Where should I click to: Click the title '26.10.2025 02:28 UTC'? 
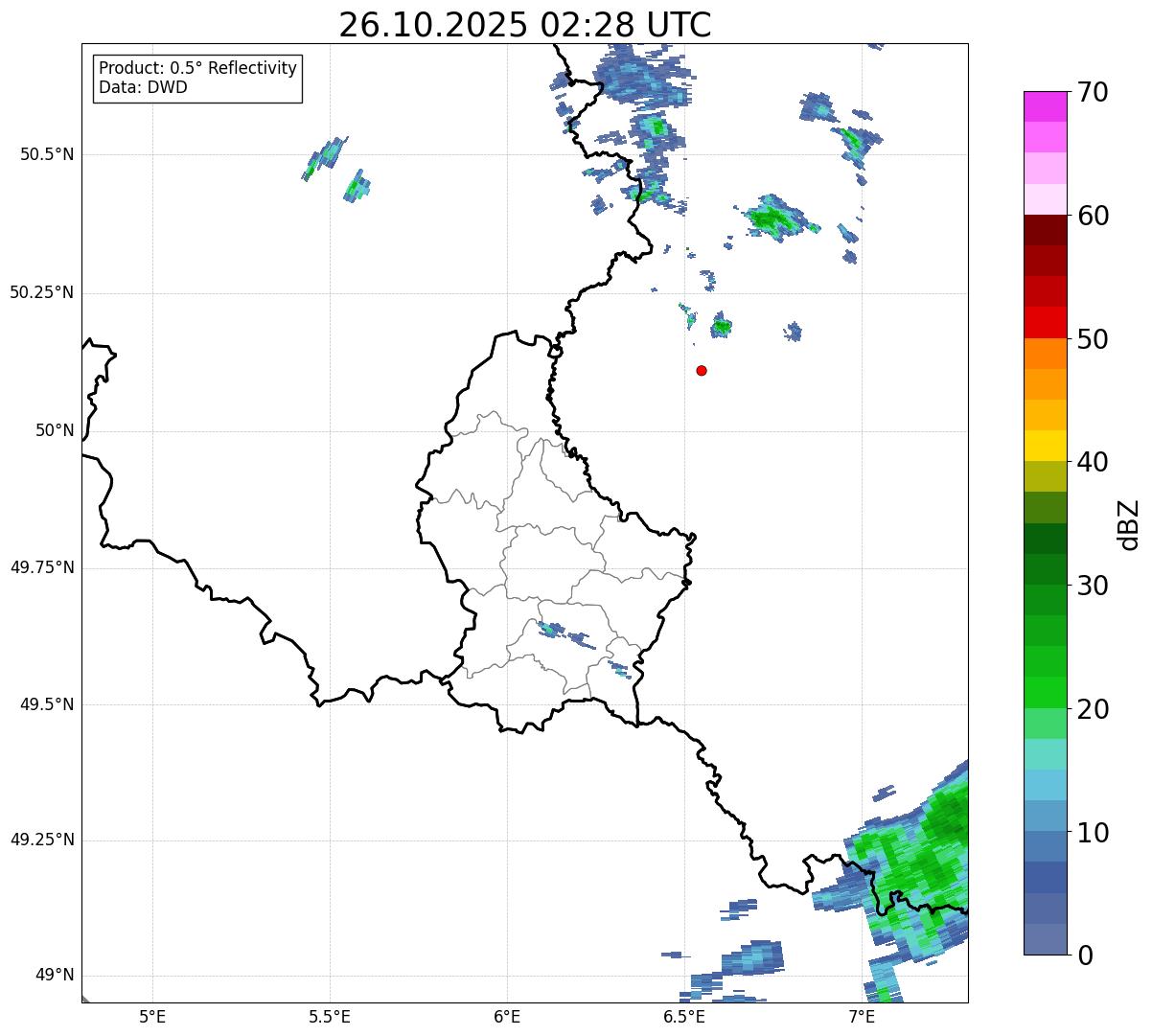click(525, 25)
